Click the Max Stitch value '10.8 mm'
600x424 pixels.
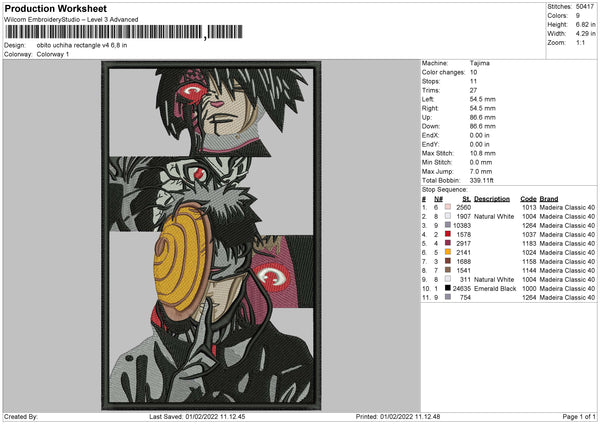click(483, 153)
